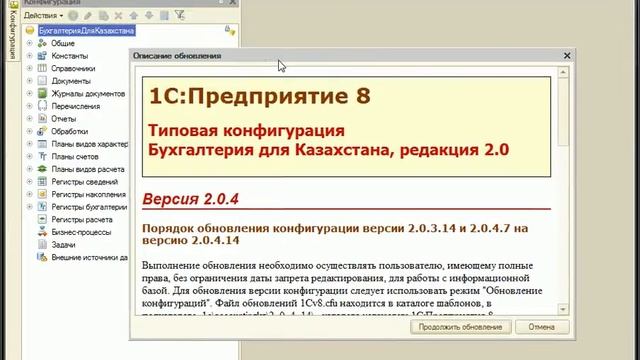Click the Планы видов расчета icon
Image resolution: width=640 pixels, height=360 pixels.
point(42,169)
